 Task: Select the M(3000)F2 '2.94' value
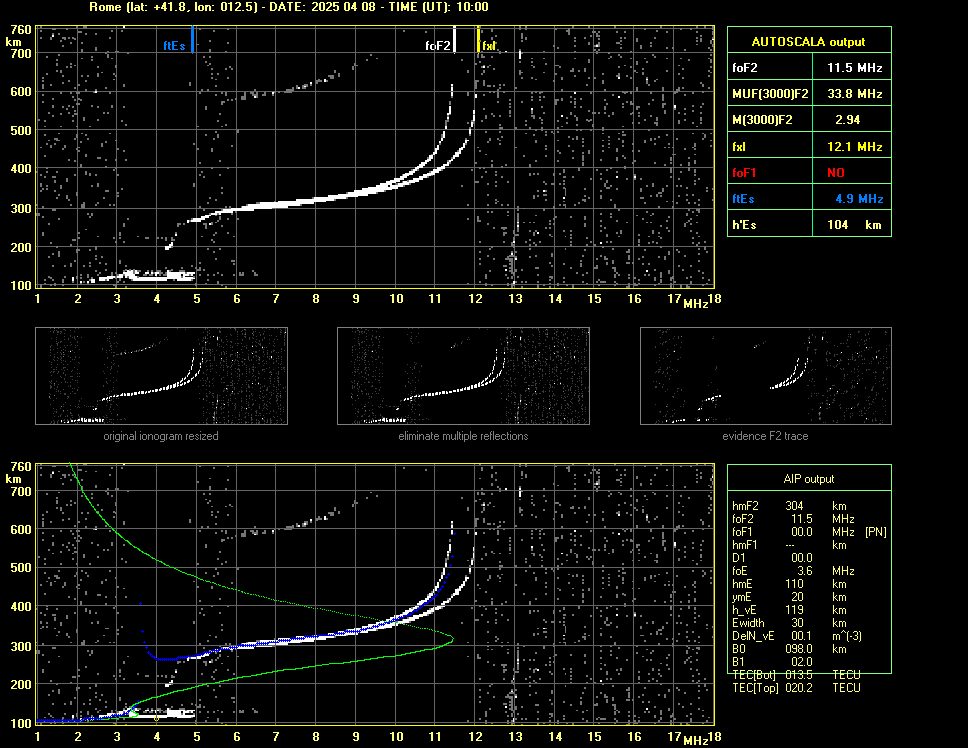click(x=847, y=120)
